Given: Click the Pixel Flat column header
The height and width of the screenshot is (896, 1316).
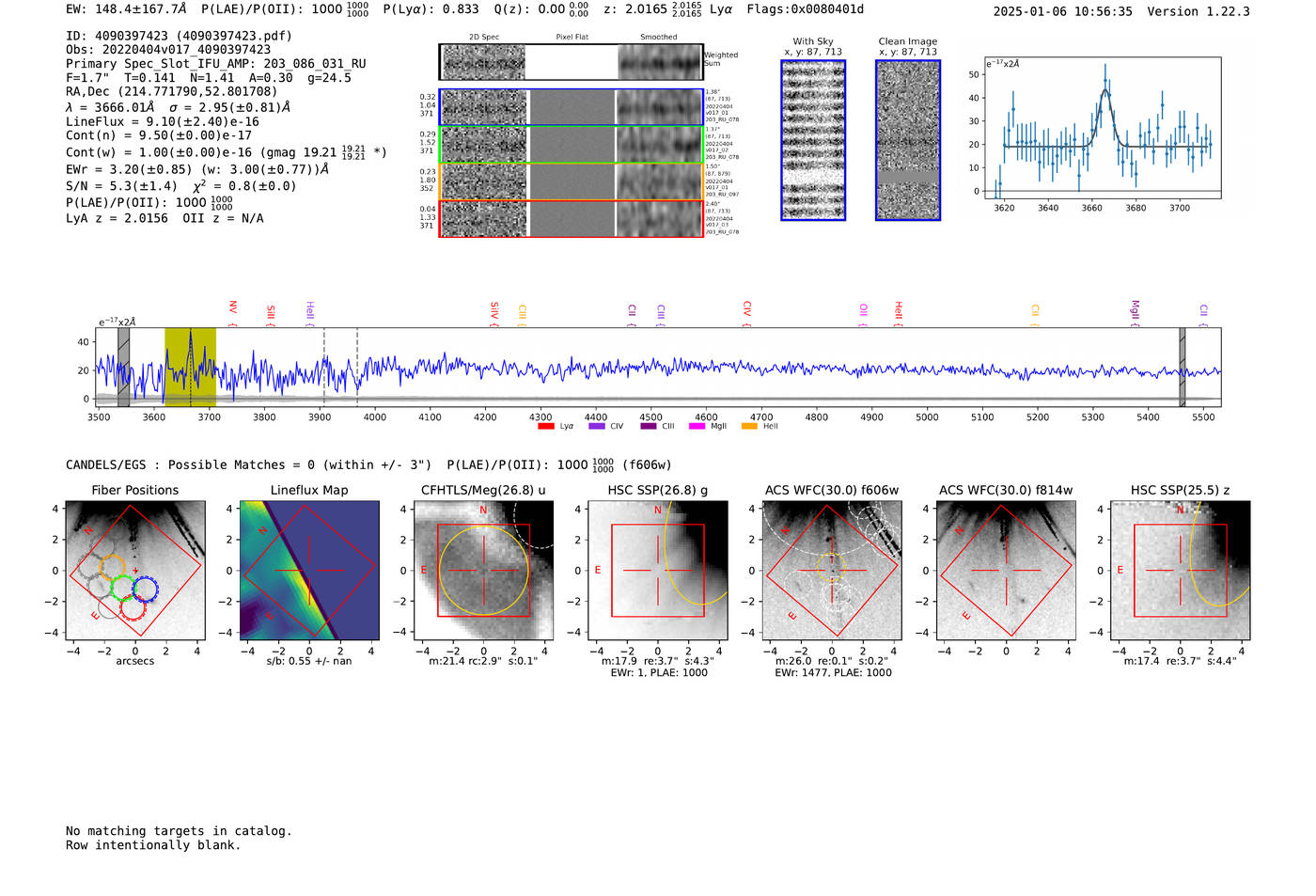Looking at the screenshot, I should pos(572,38).
